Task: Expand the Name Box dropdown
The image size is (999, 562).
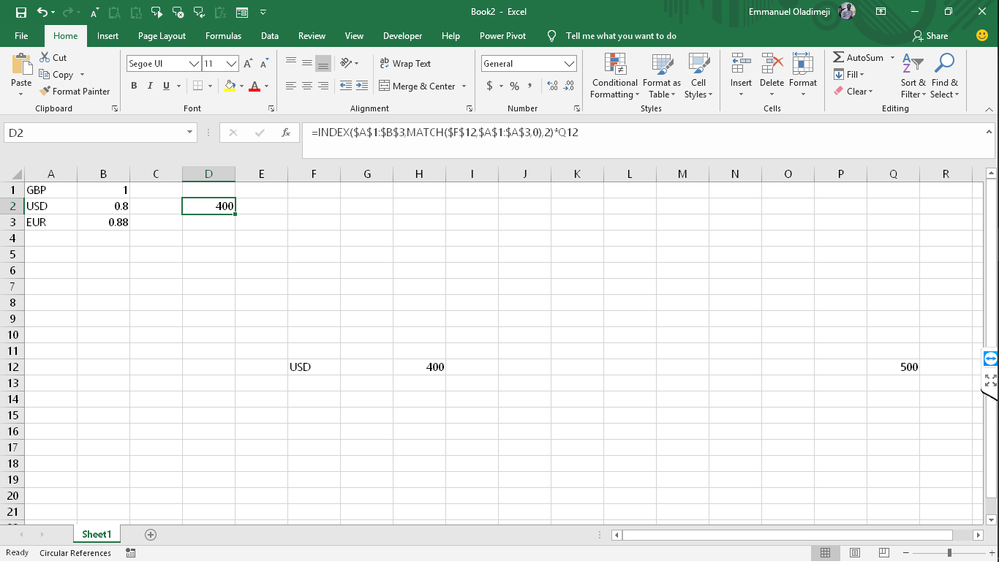Action: click(x=189, y=132)
